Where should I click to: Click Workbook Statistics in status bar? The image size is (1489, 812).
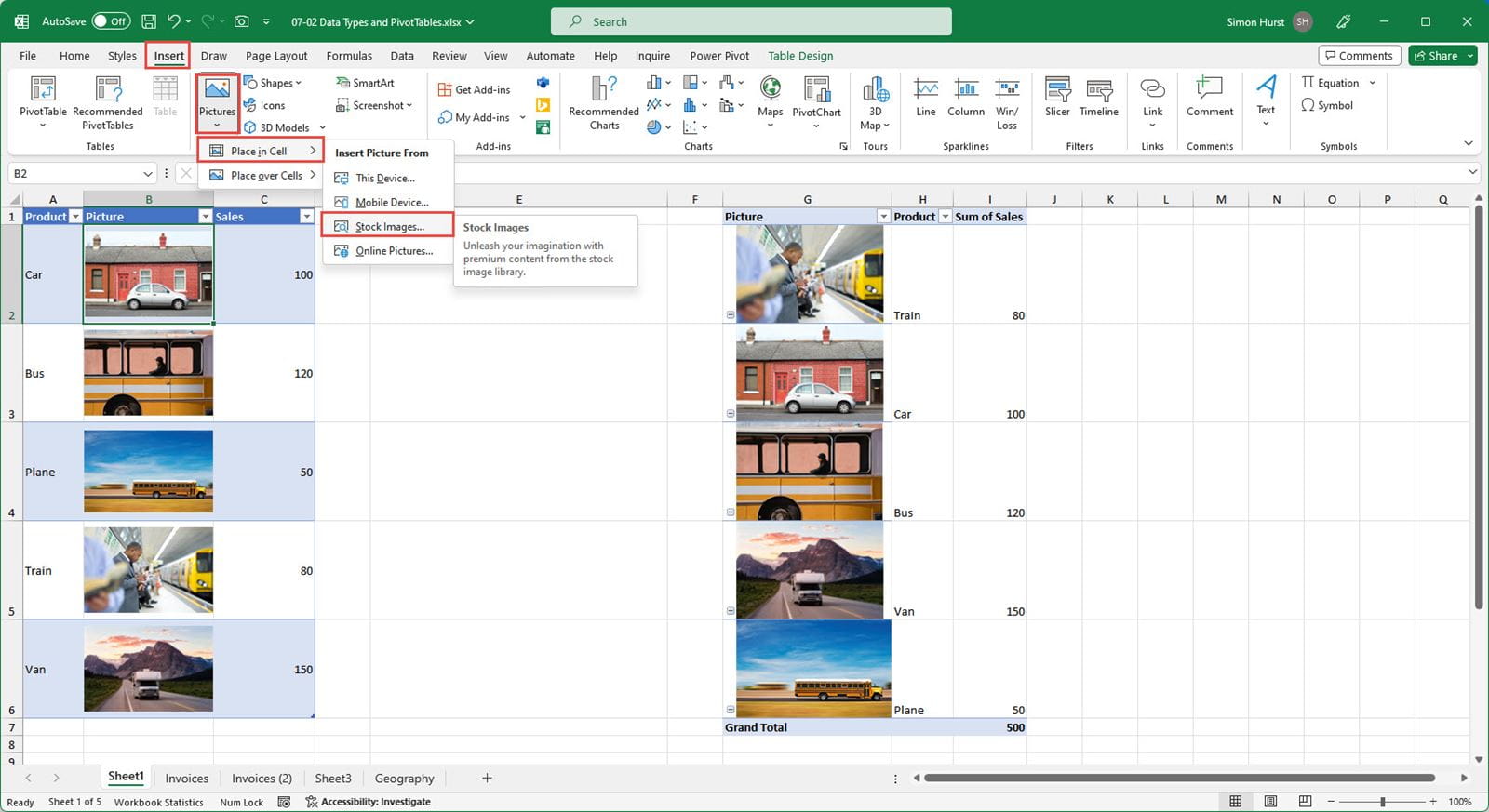pyautogui.click(x=158, y=802)
